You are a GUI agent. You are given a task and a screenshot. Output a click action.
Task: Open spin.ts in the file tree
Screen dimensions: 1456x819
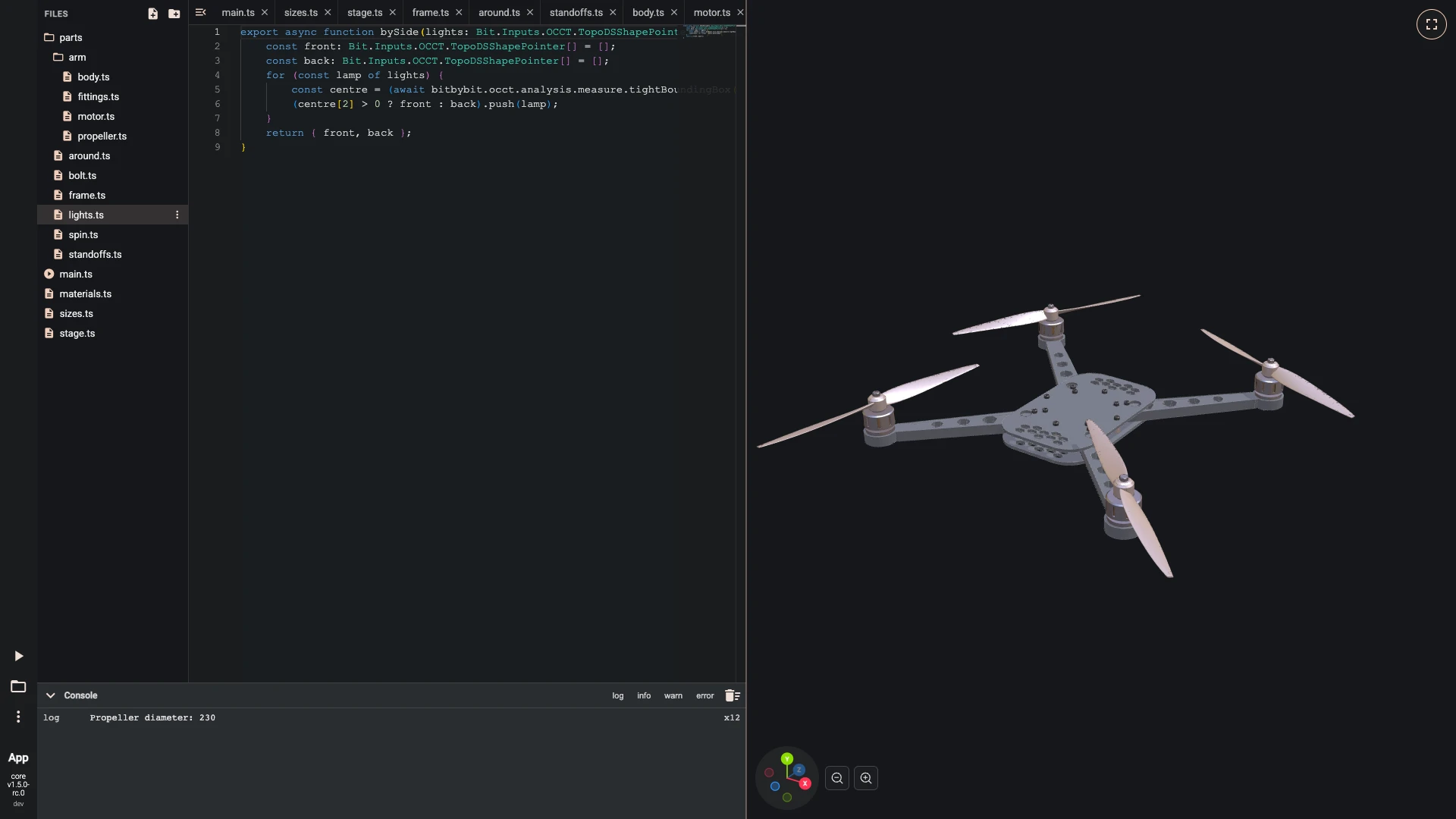pos(112,235)
